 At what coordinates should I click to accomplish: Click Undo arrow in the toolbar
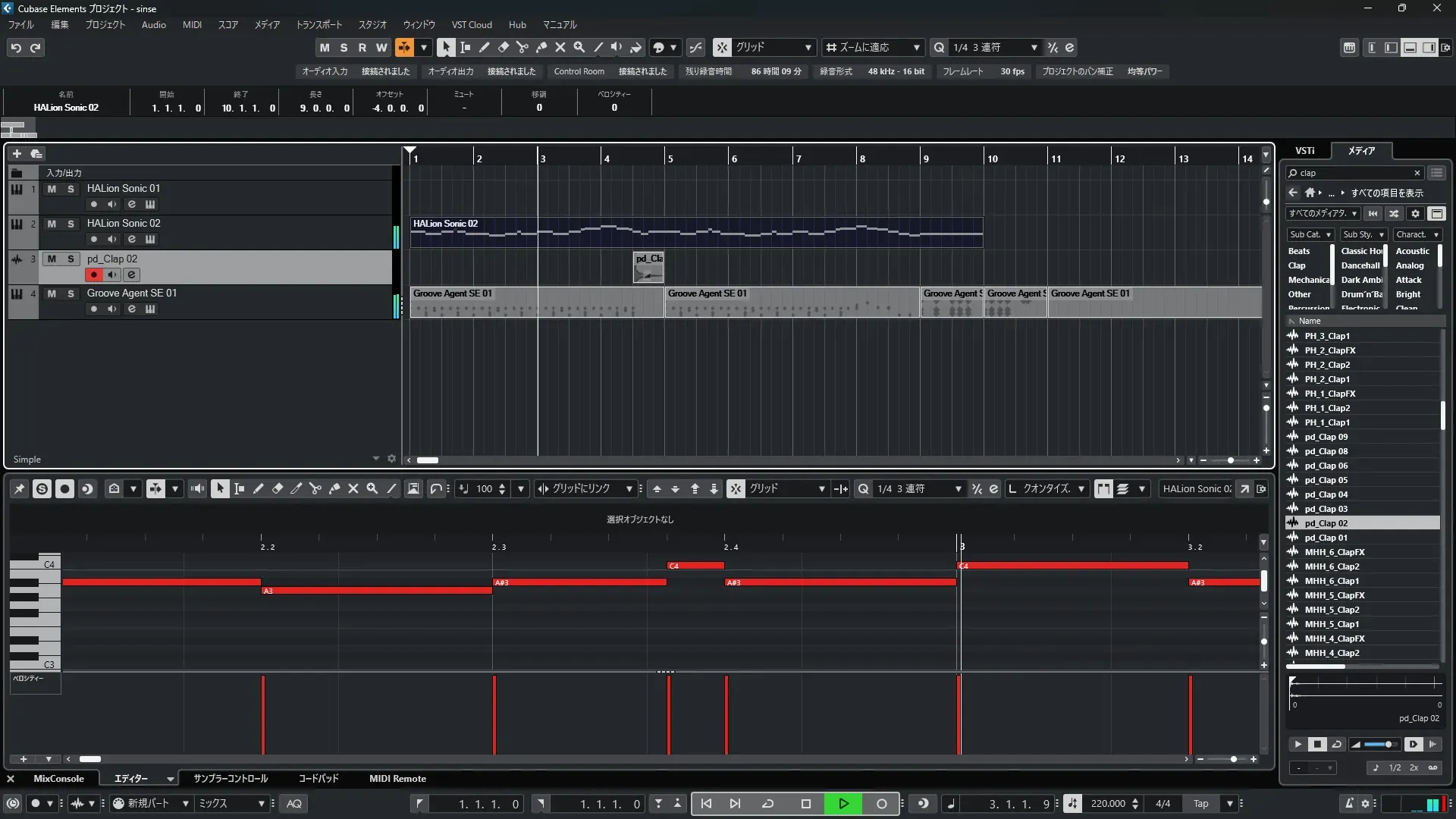[x=16, y=48]
